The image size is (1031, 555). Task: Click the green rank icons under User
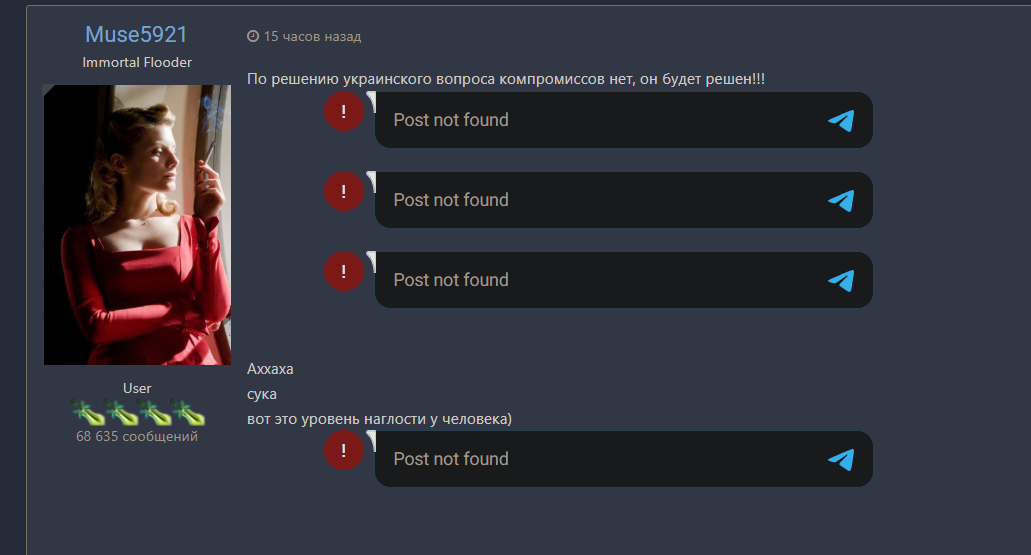pos(137,412)
